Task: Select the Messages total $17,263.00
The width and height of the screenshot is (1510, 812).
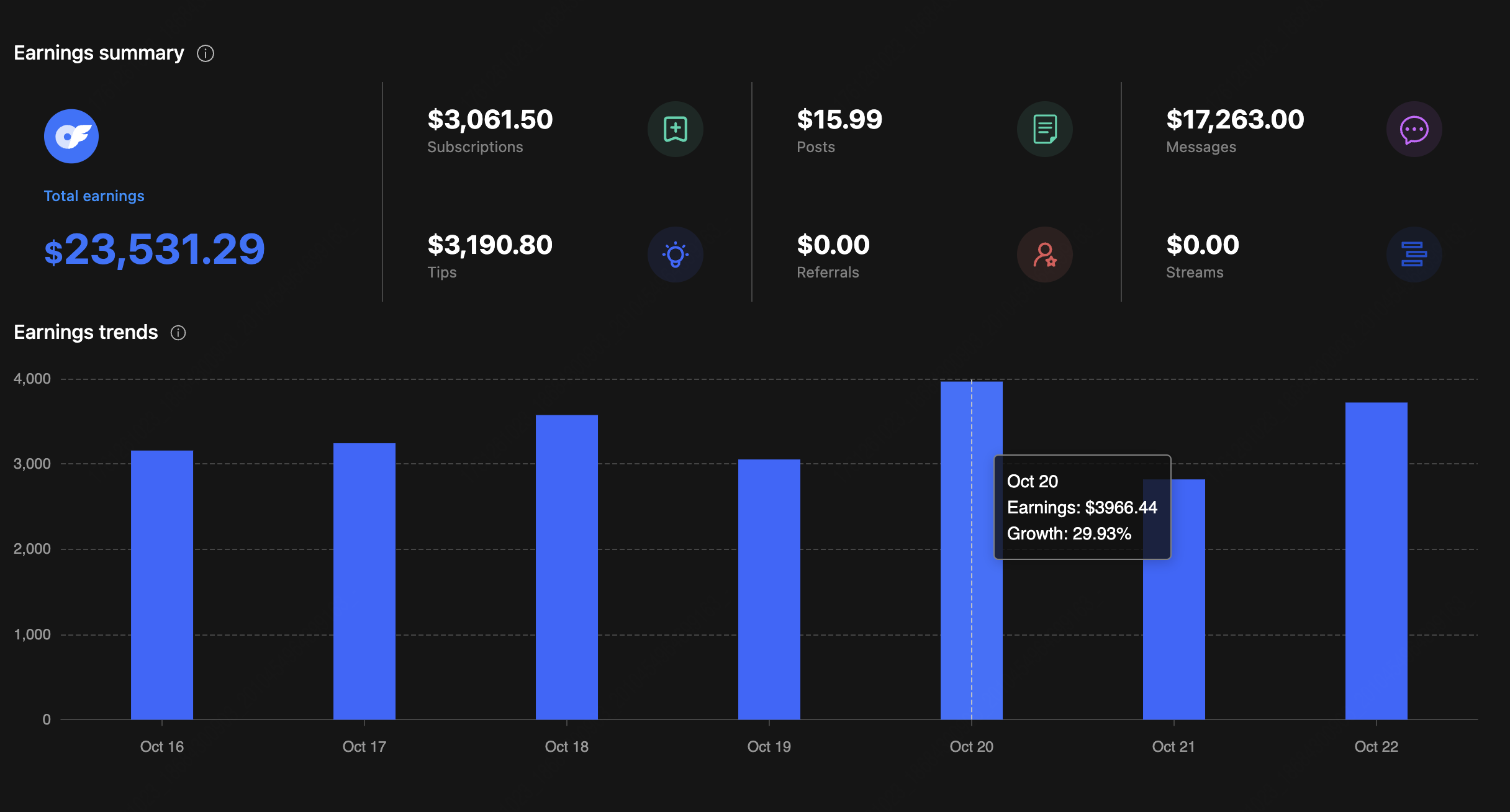Action: 1235,119
